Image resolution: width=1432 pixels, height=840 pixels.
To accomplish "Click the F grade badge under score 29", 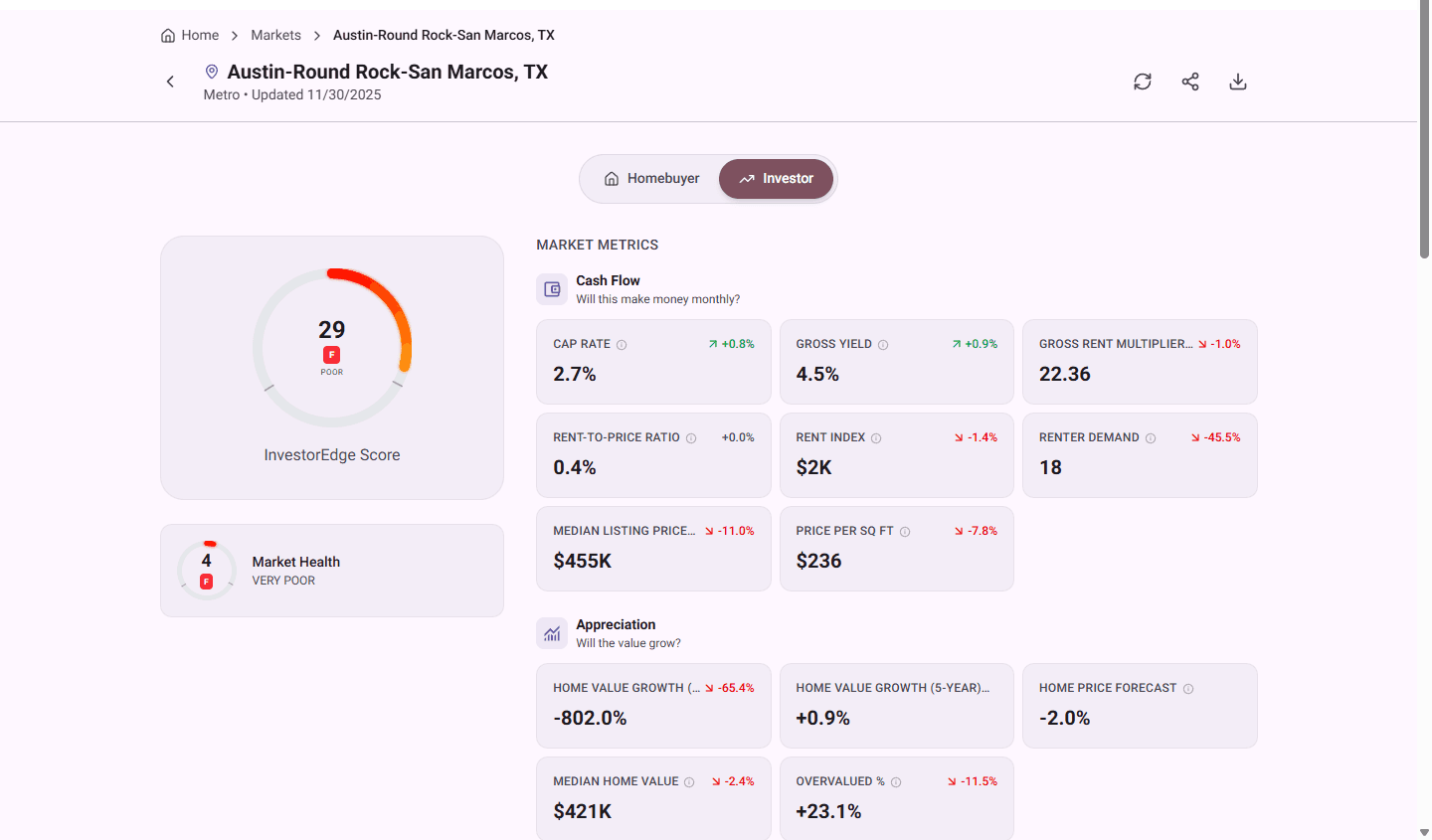I will click(331, 355).
